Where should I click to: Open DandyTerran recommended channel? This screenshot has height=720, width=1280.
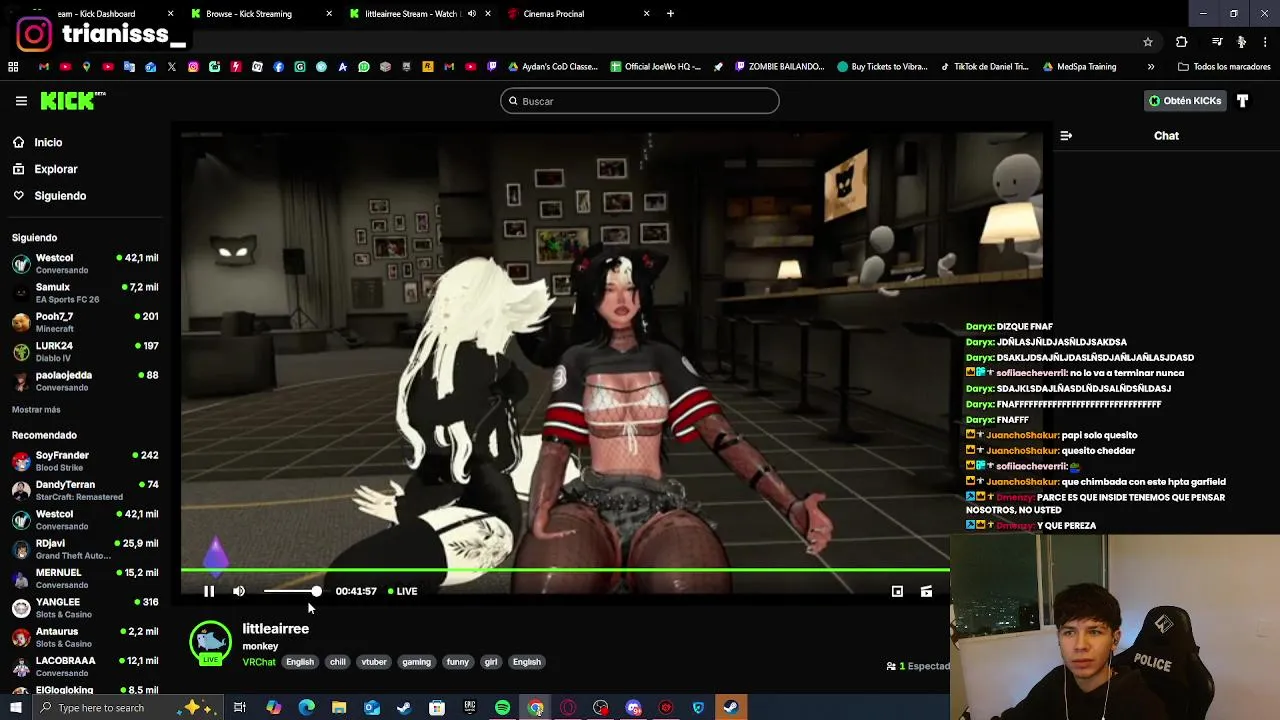tap(85, 490)
